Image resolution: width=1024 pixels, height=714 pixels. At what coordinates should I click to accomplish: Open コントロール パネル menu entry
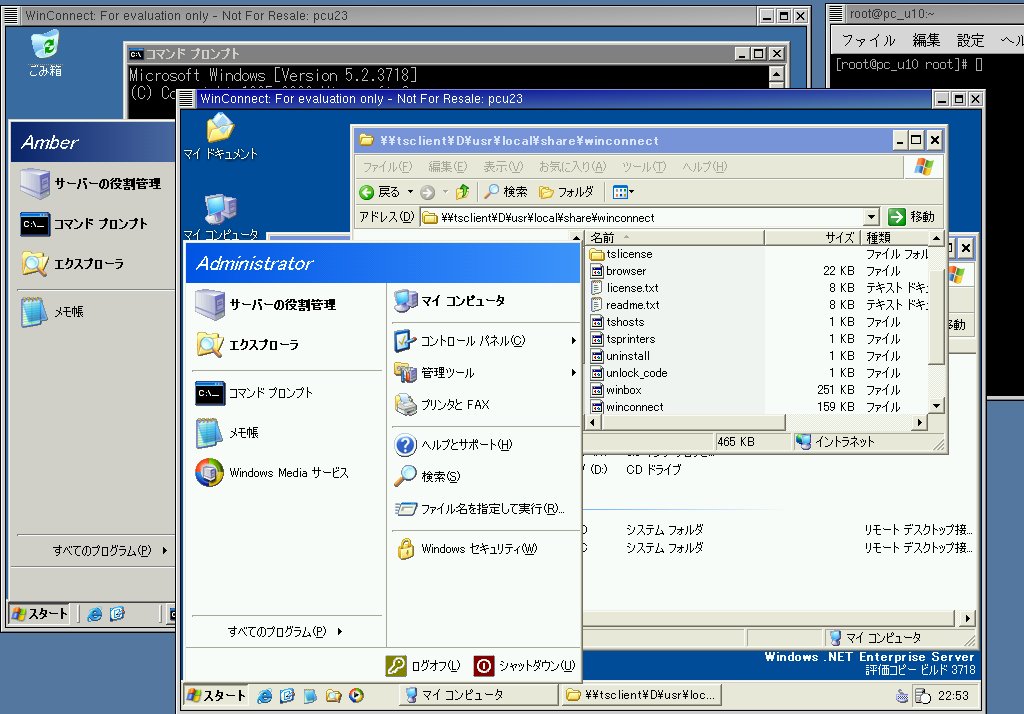(x=460, y=340)
